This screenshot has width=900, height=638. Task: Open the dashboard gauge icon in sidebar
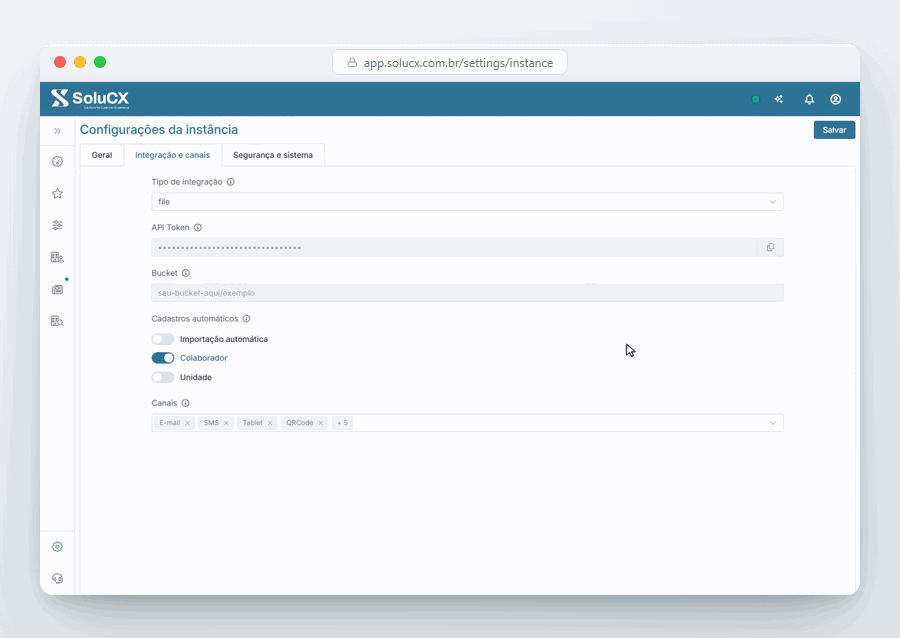click(x=57, y=162)
